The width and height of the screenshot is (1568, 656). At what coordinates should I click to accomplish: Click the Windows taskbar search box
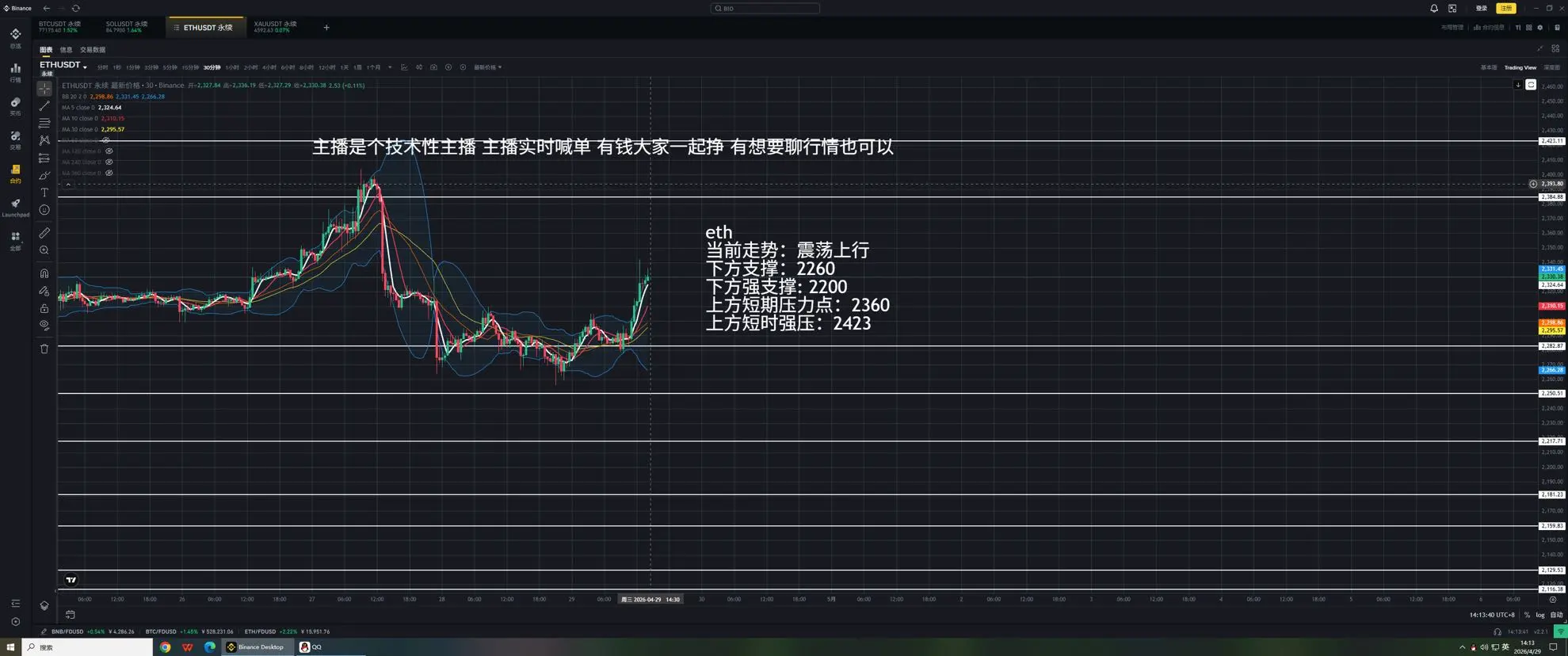87,647
